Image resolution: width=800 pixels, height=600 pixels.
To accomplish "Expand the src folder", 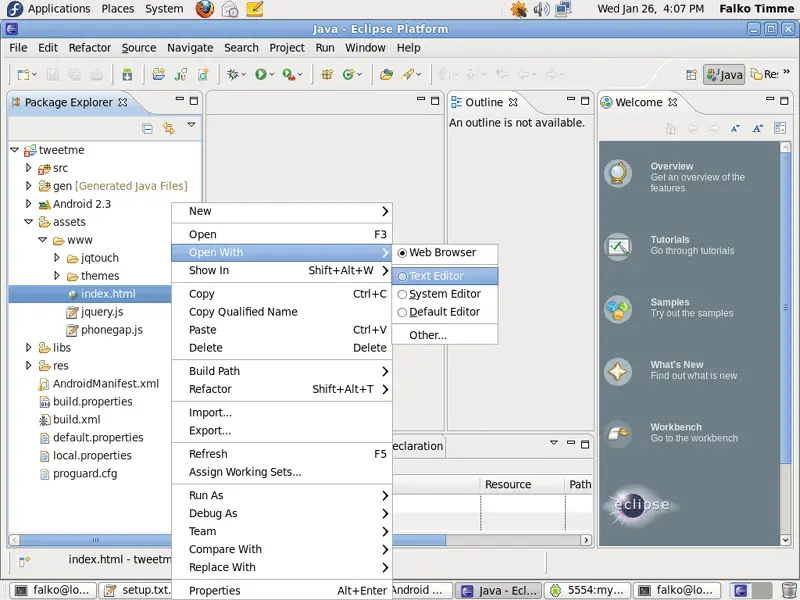I will click(29, 167).
